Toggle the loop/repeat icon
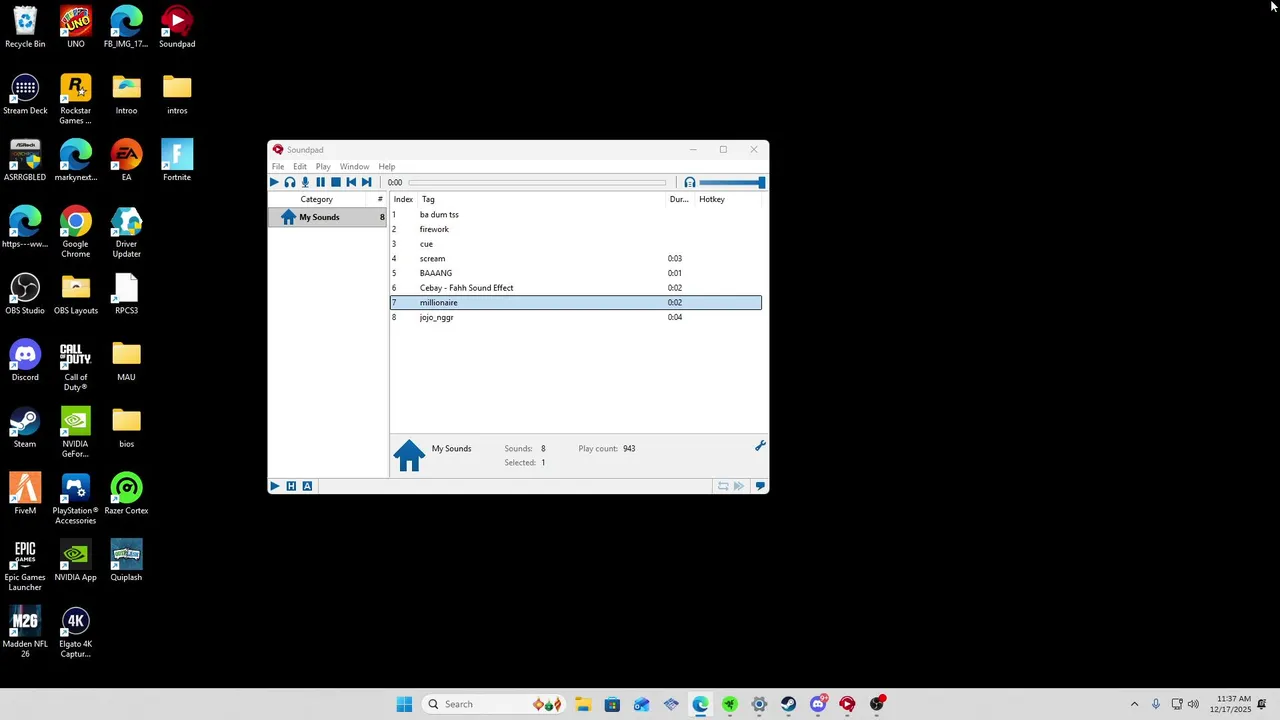This screenshot has width=1280, height=720. pyautogui.click(x=723, y=486)
